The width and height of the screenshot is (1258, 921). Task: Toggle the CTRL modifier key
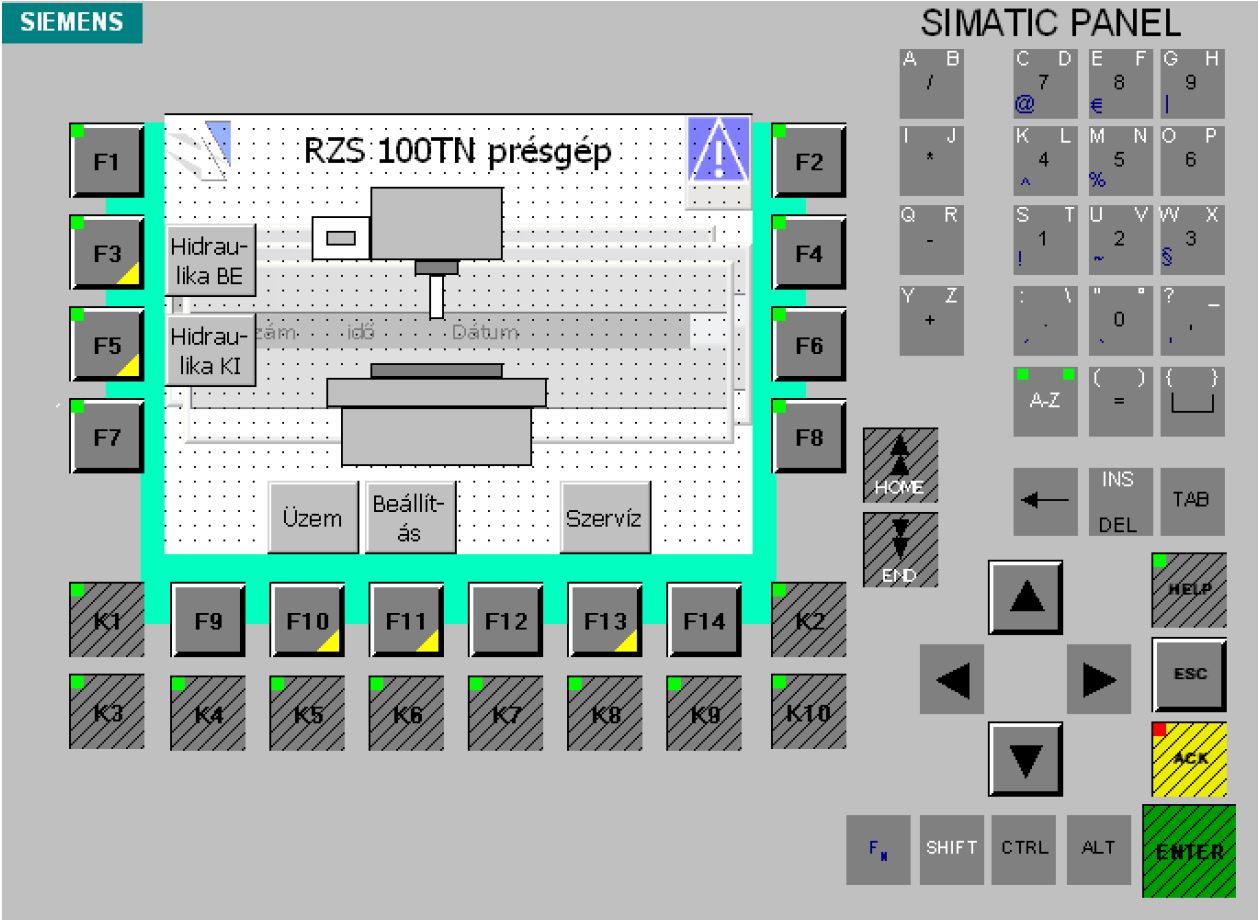[x=1025, y=850]
